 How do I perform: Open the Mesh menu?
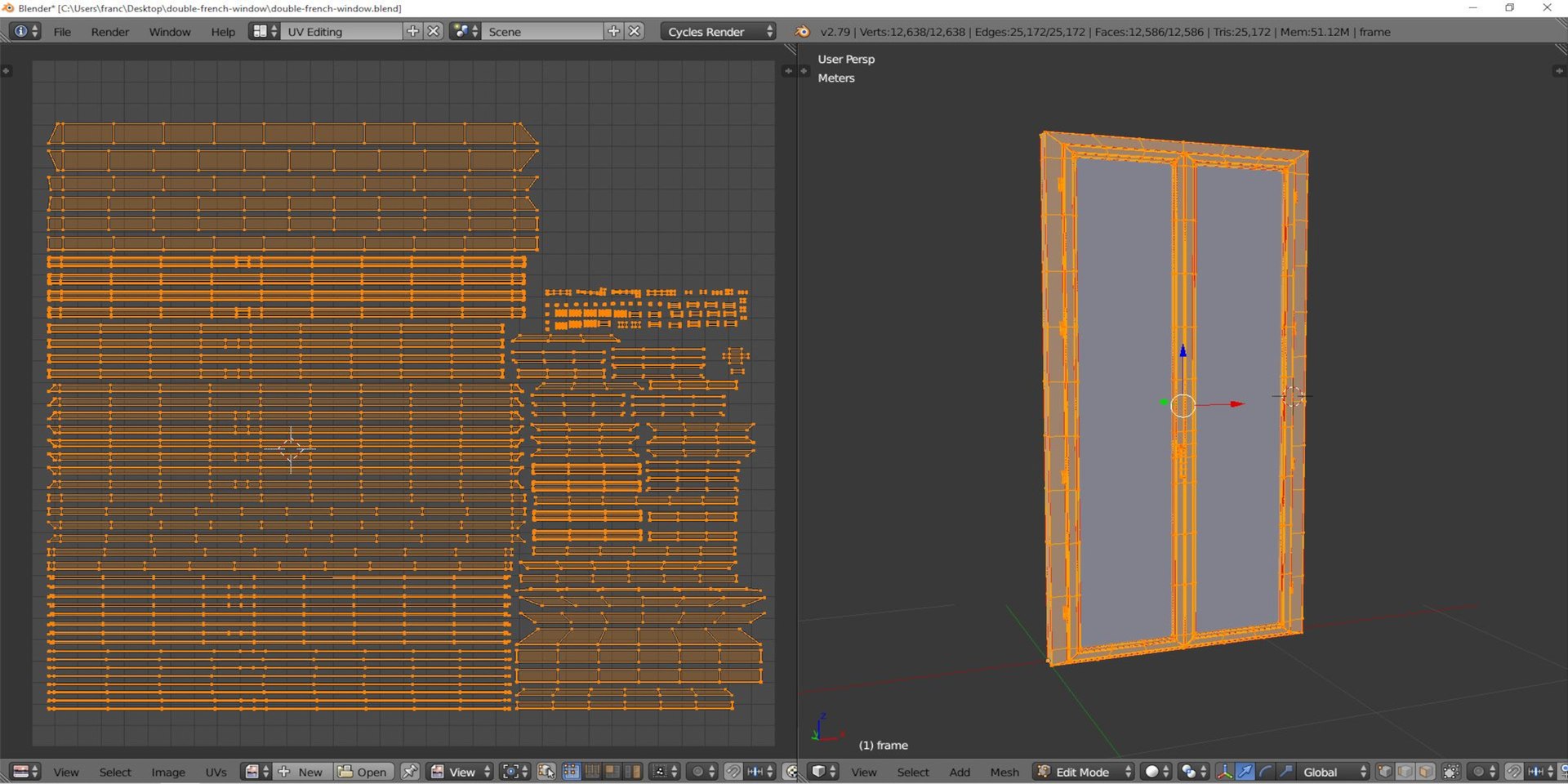pyautogui.click(x=1004, y=772)
